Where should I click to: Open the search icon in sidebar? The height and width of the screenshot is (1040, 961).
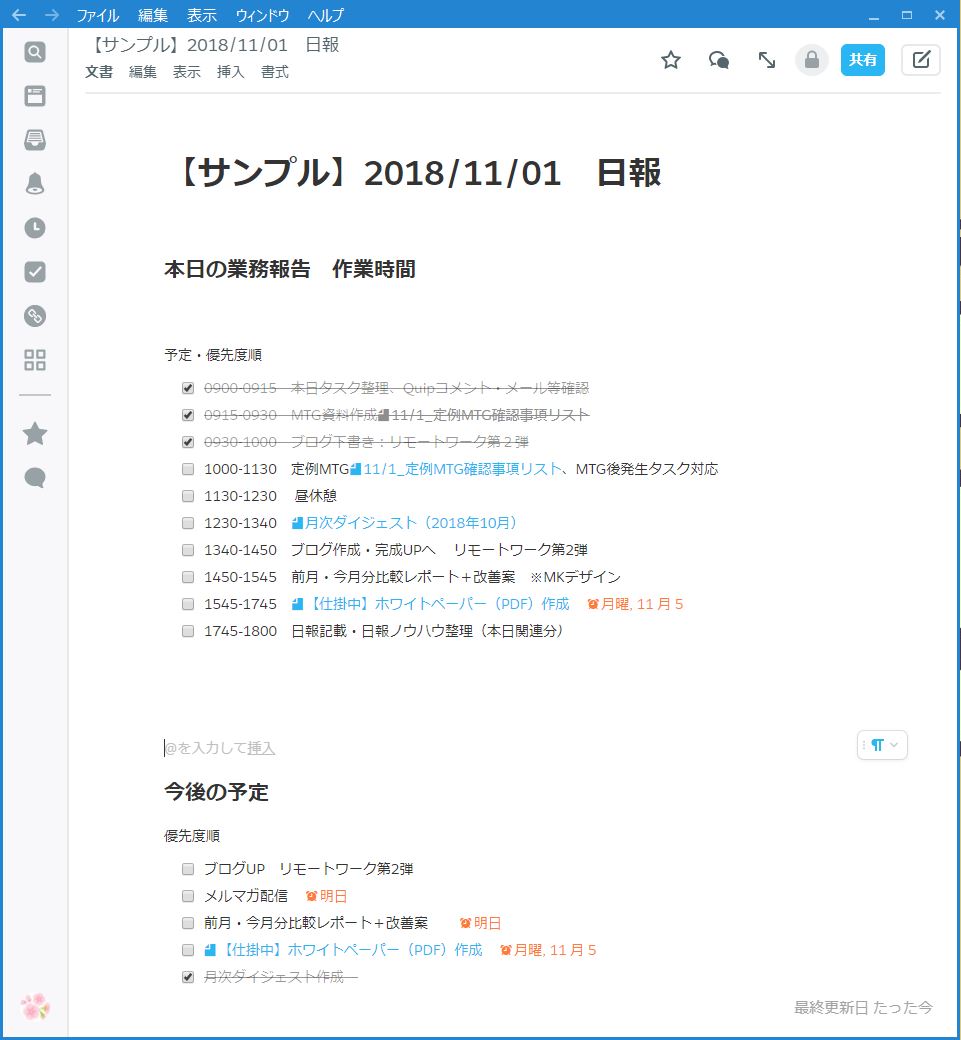point(35,52)
